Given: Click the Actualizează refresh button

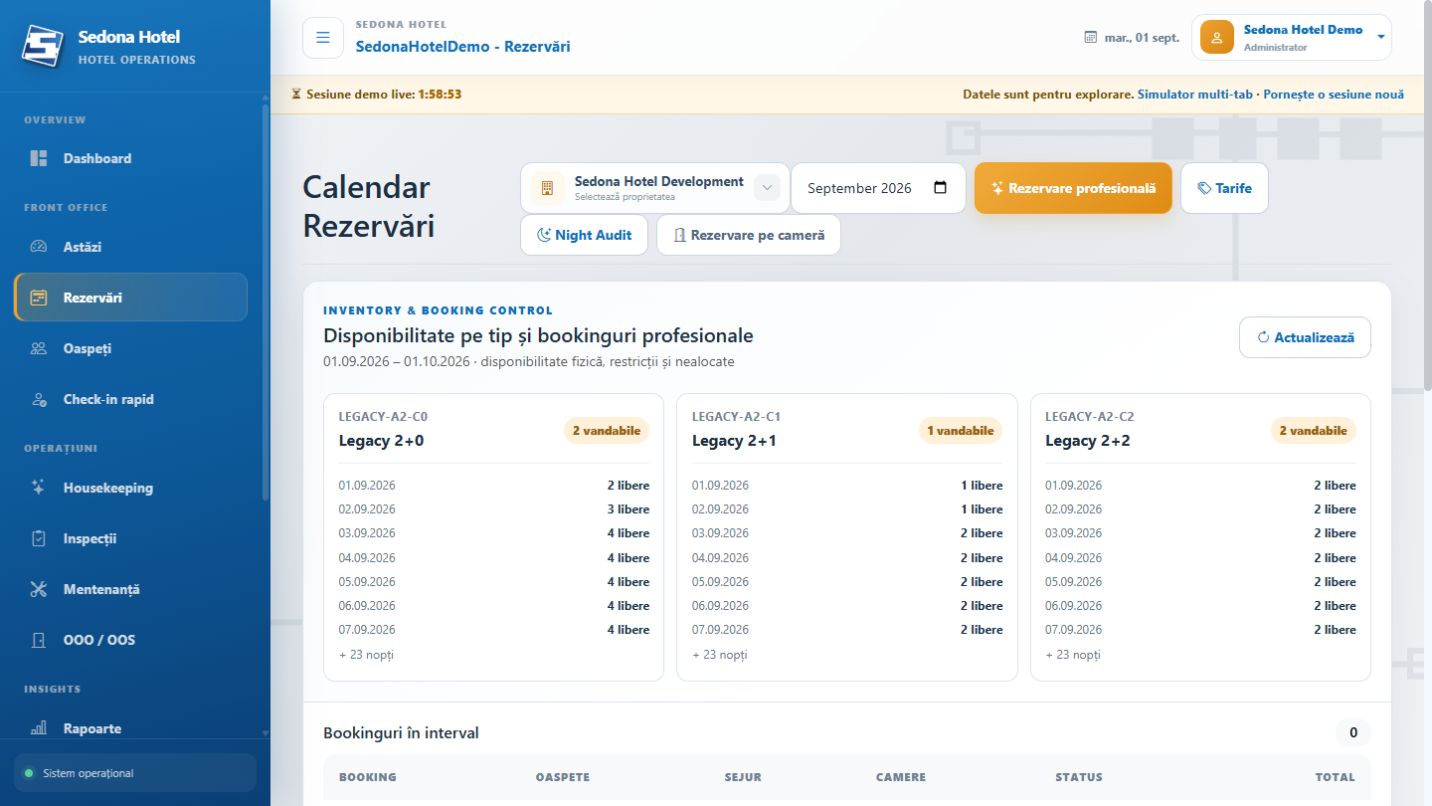Looking at the screenshot, I should click(x=1305, y=337).
